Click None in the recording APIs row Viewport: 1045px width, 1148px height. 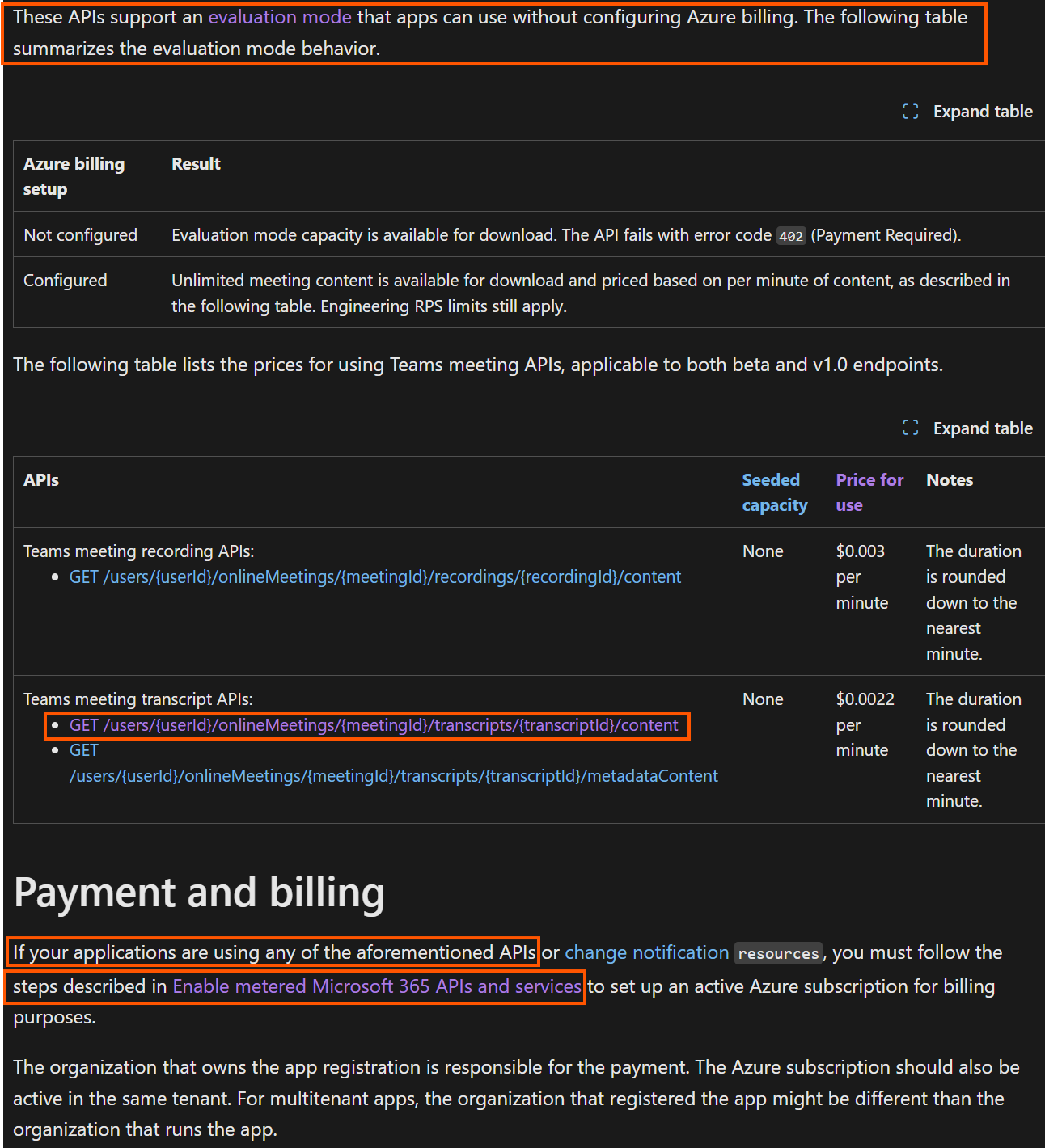tap(763, 551)
